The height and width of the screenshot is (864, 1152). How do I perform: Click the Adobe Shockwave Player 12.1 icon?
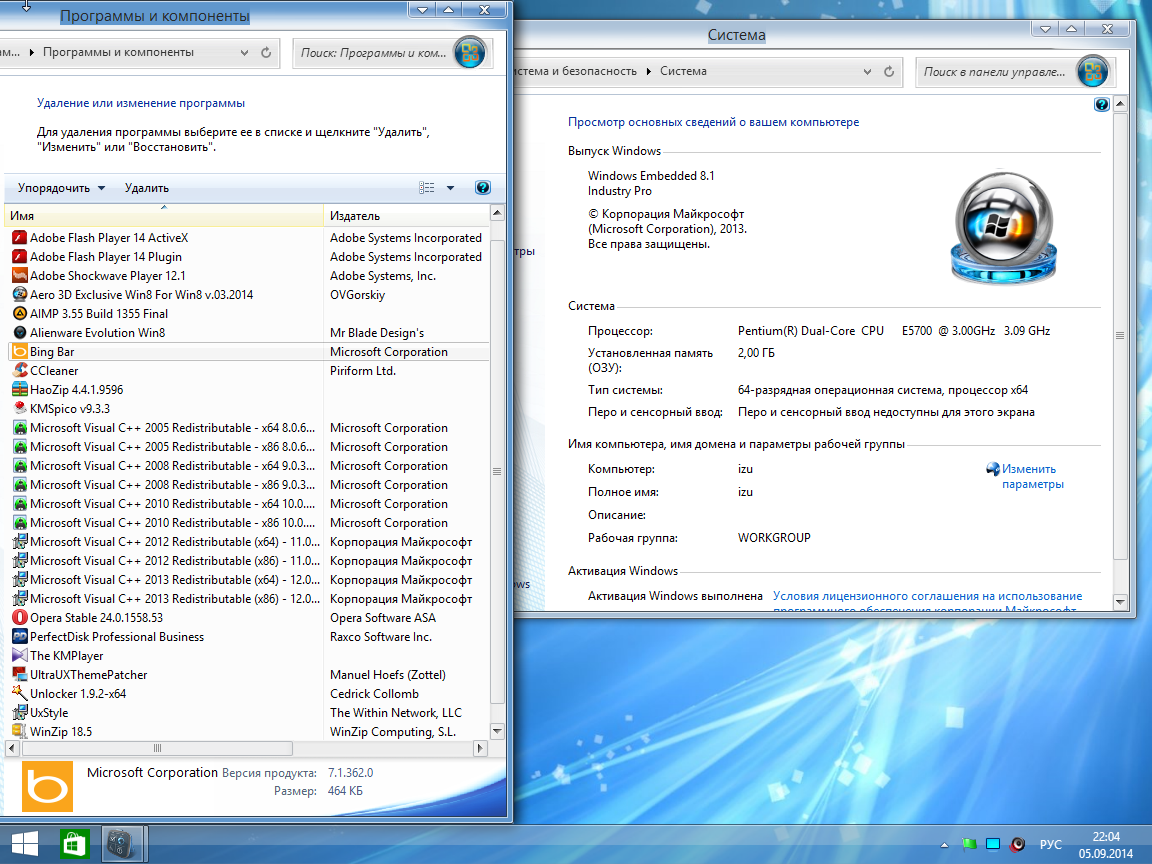(20, 276)
